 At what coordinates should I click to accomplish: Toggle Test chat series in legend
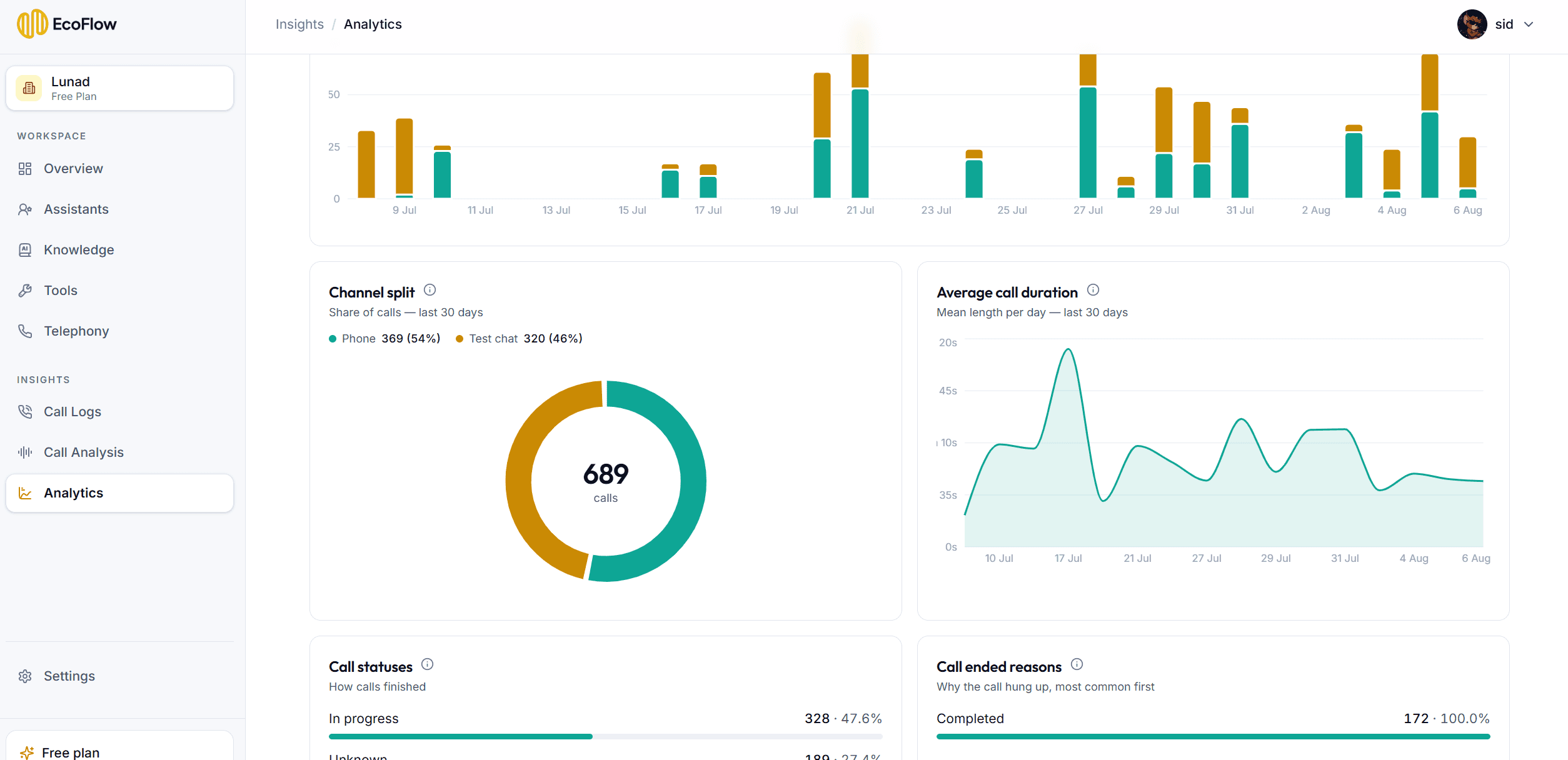519,339
